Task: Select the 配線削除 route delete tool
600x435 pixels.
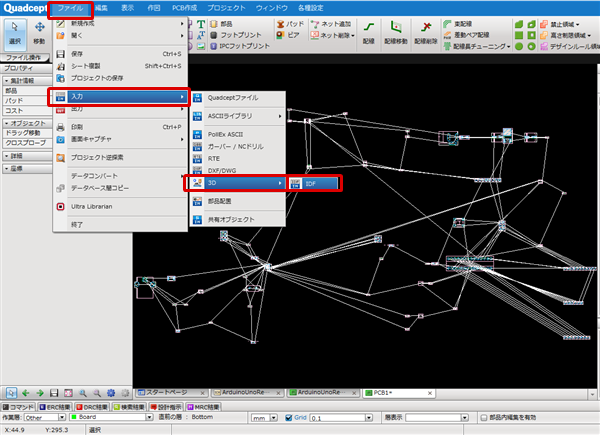Action: (x=426, y=34)
